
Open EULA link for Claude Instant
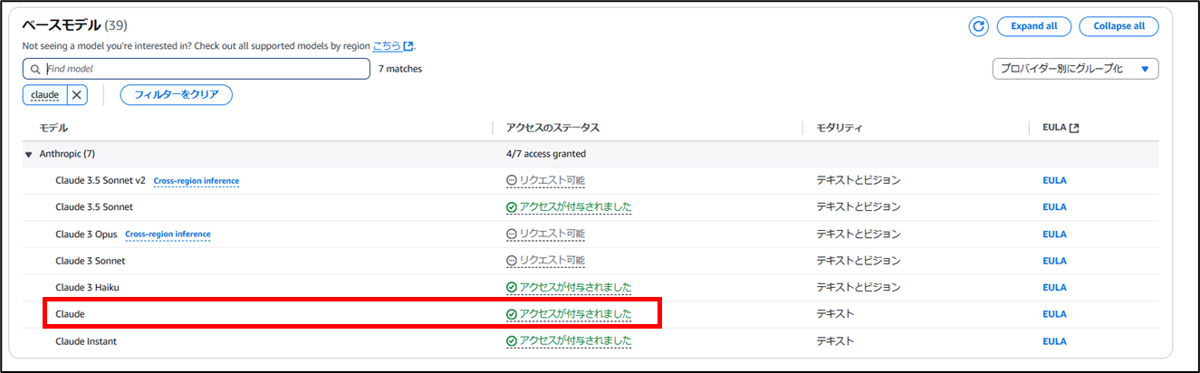(1055, 341)
